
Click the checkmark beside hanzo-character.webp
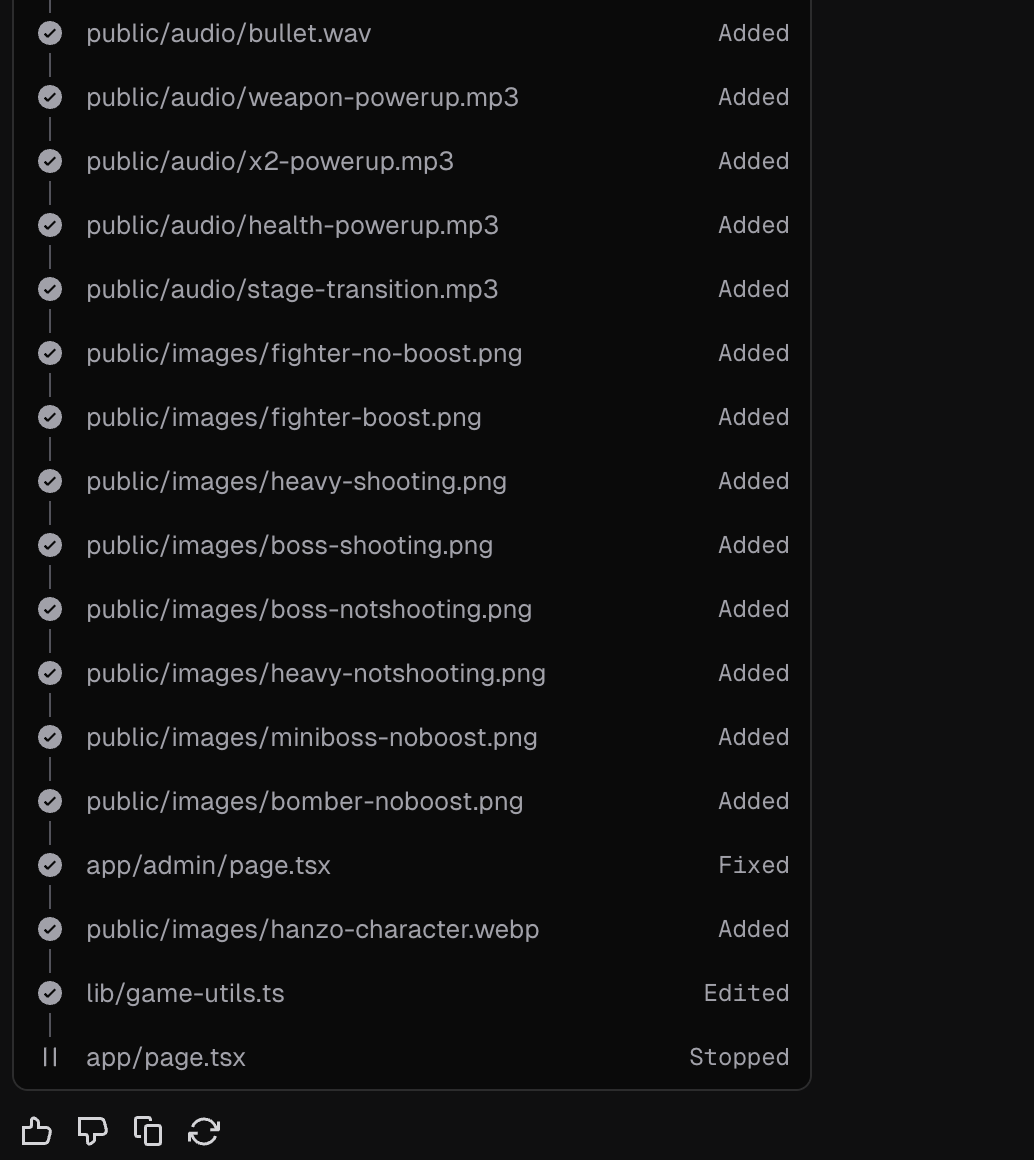[50, 929]
